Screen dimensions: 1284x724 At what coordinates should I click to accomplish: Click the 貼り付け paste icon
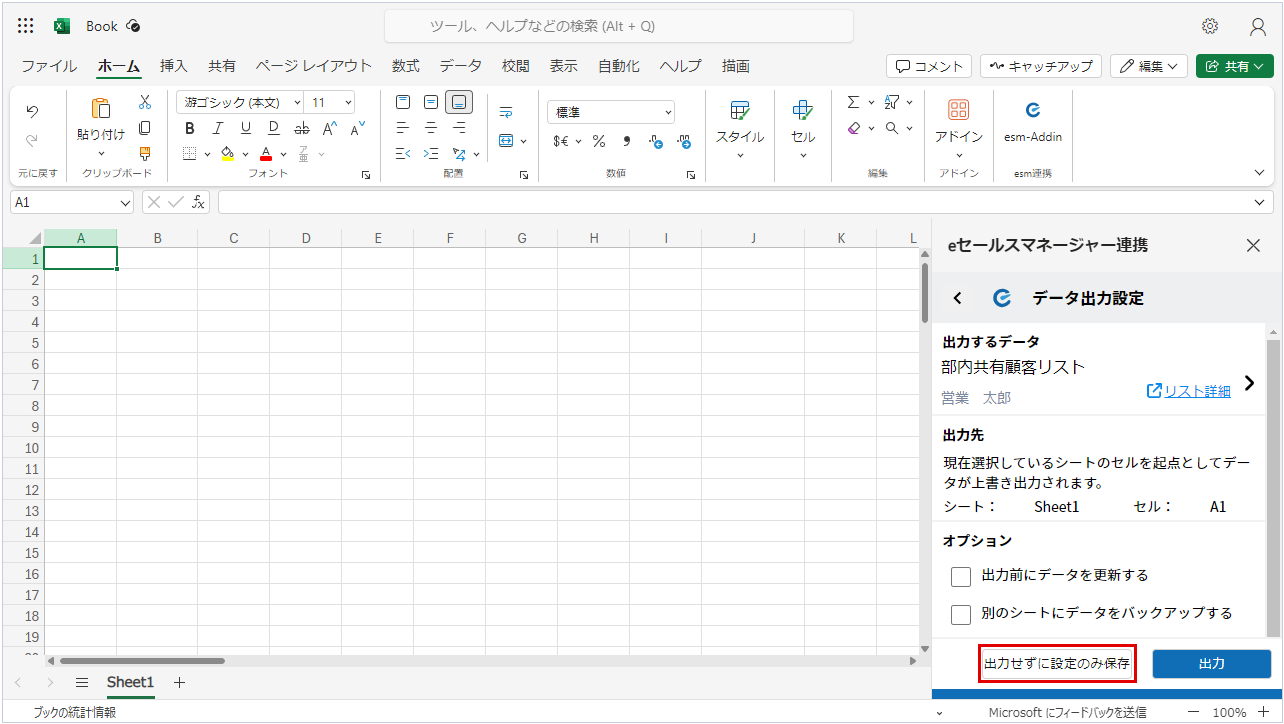(101, 108)
